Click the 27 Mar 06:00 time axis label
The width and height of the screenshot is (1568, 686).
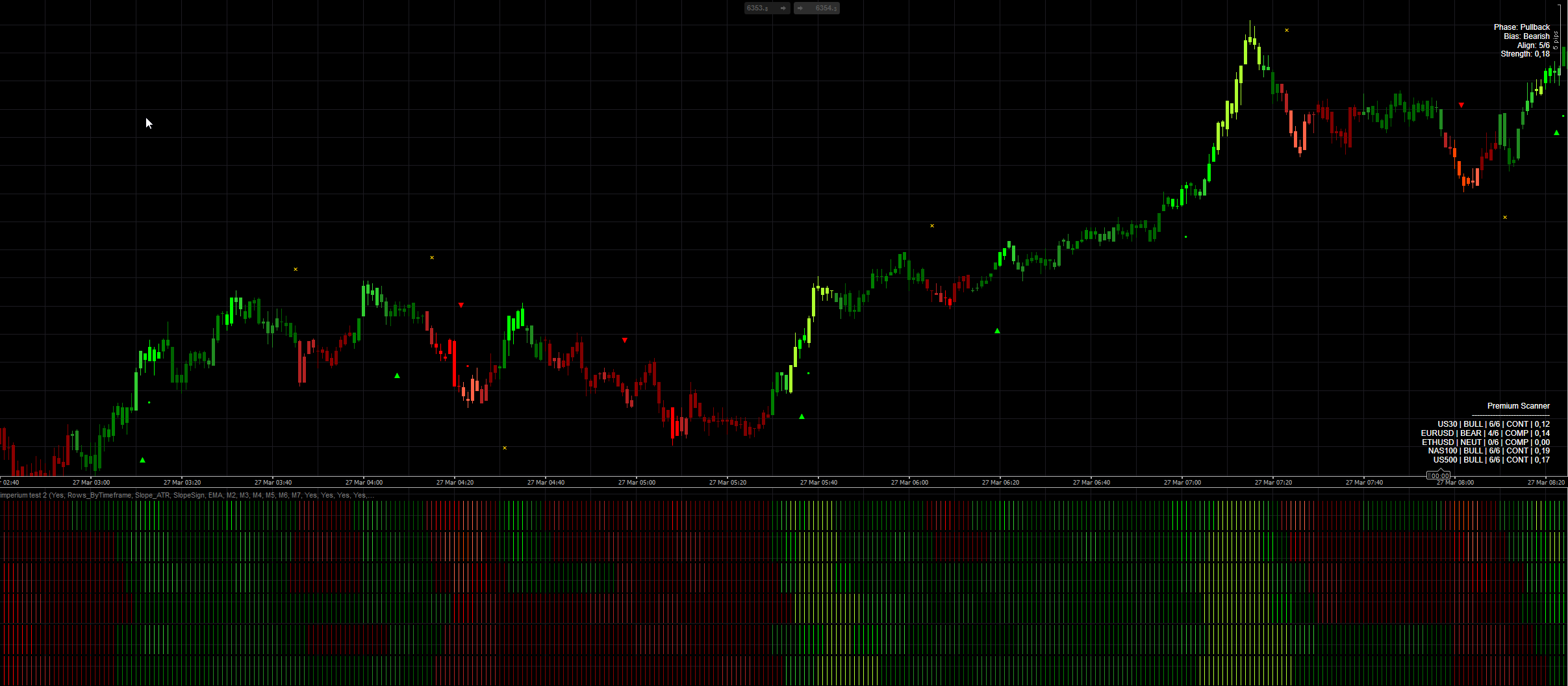coord(909,483)
